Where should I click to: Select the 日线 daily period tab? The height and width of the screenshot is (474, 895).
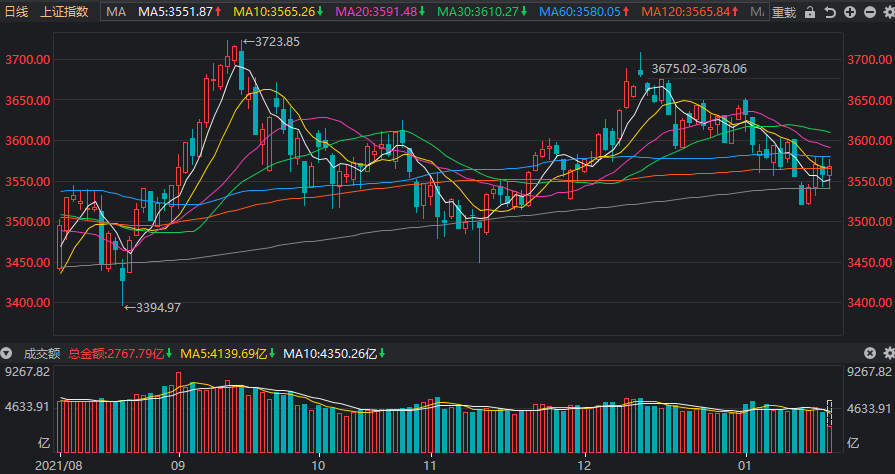[18, 12]
